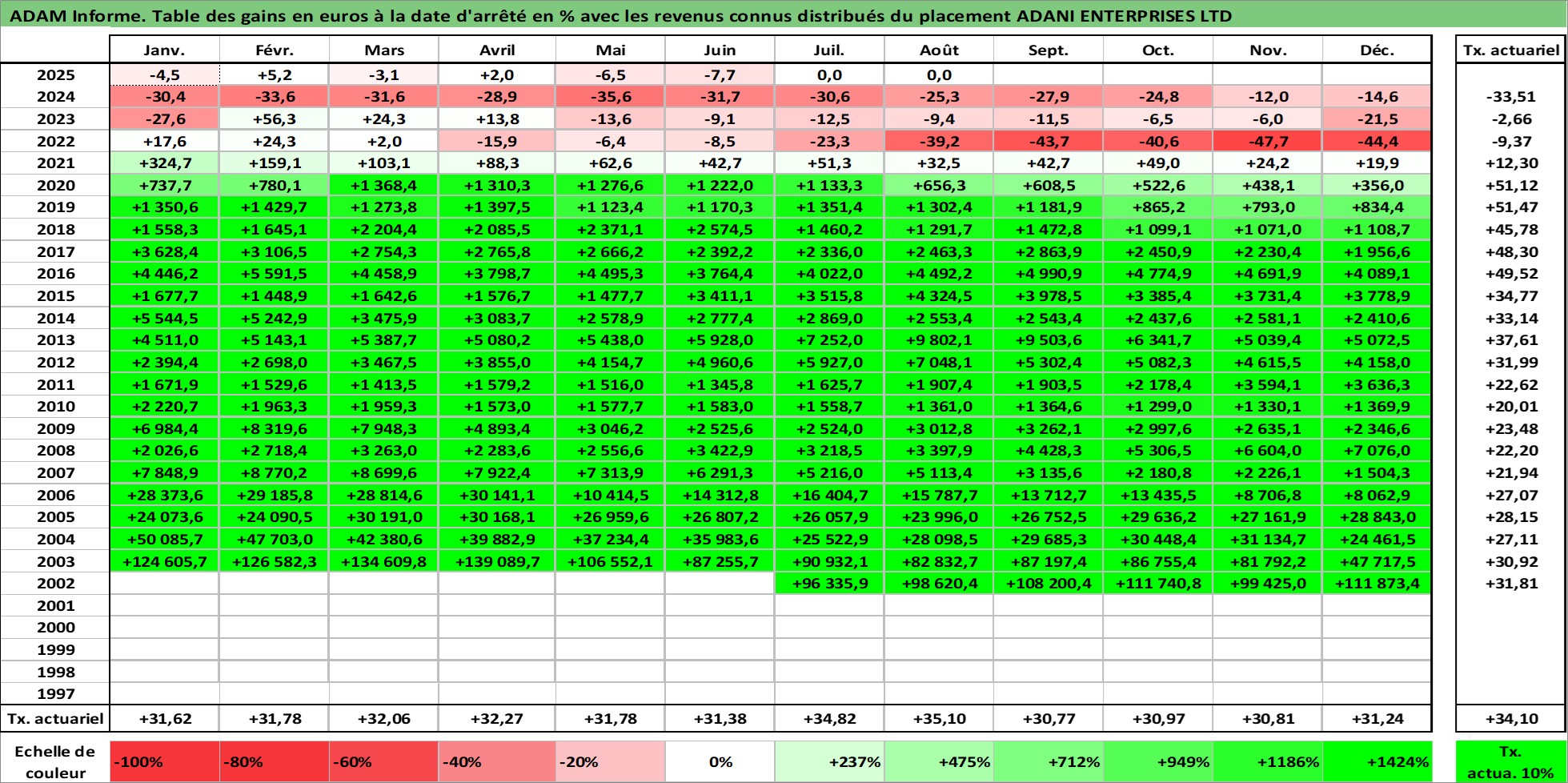Click cell value +111 873,4 in 2002 row
Screen dimensions: 1568x783
coord(1378,584)
